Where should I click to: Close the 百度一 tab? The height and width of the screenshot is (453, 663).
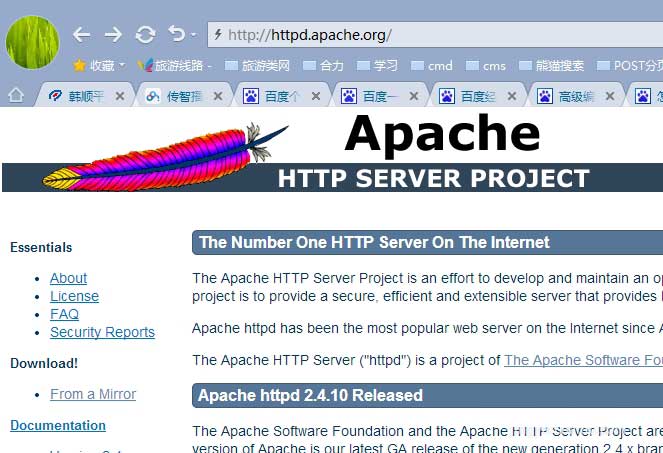point(414,96)
